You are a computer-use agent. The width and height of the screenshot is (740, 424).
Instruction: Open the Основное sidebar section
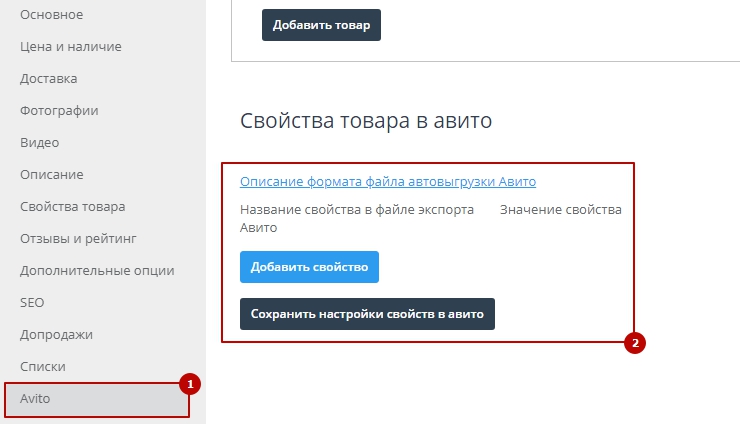point(51,15)
